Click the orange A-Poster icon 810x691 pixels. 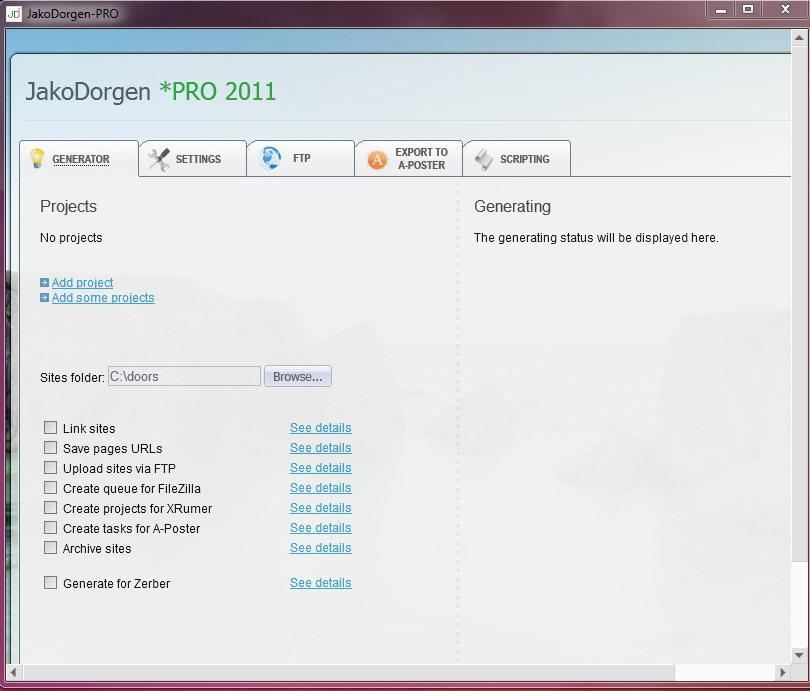click(x=377, y=160)
